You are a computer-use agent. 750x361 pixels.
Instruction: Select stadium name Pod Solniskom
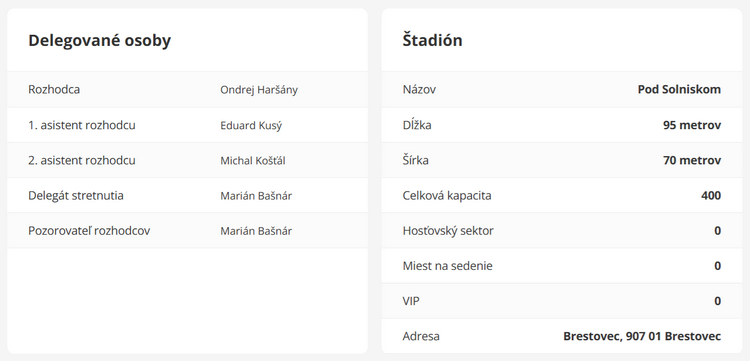click(679, 89)
